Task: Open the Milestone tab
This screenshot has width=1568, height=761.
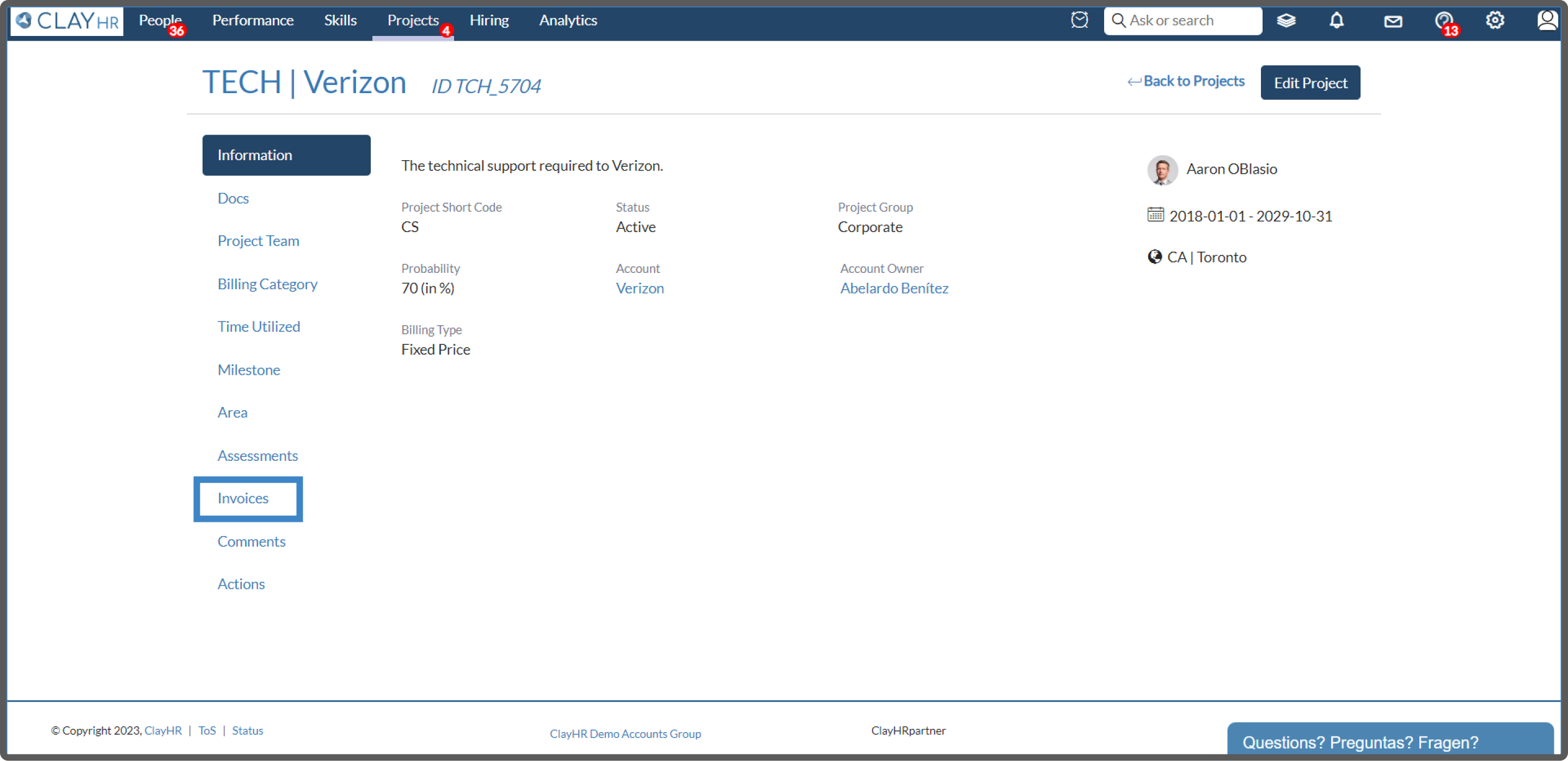Action: pyautogui.click(x=249, y=370)
